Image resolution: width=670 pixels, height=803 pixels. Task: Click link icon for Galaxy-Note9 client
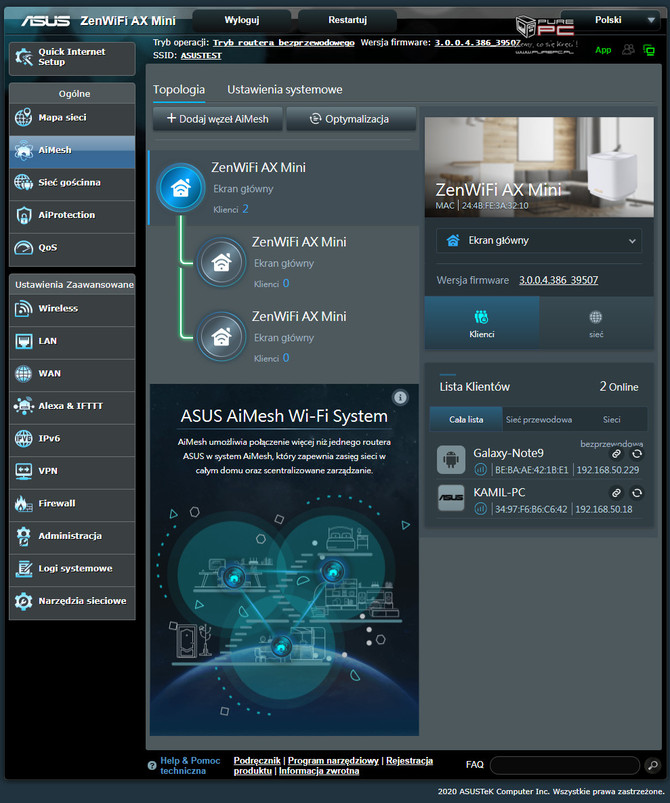(616, 454)
